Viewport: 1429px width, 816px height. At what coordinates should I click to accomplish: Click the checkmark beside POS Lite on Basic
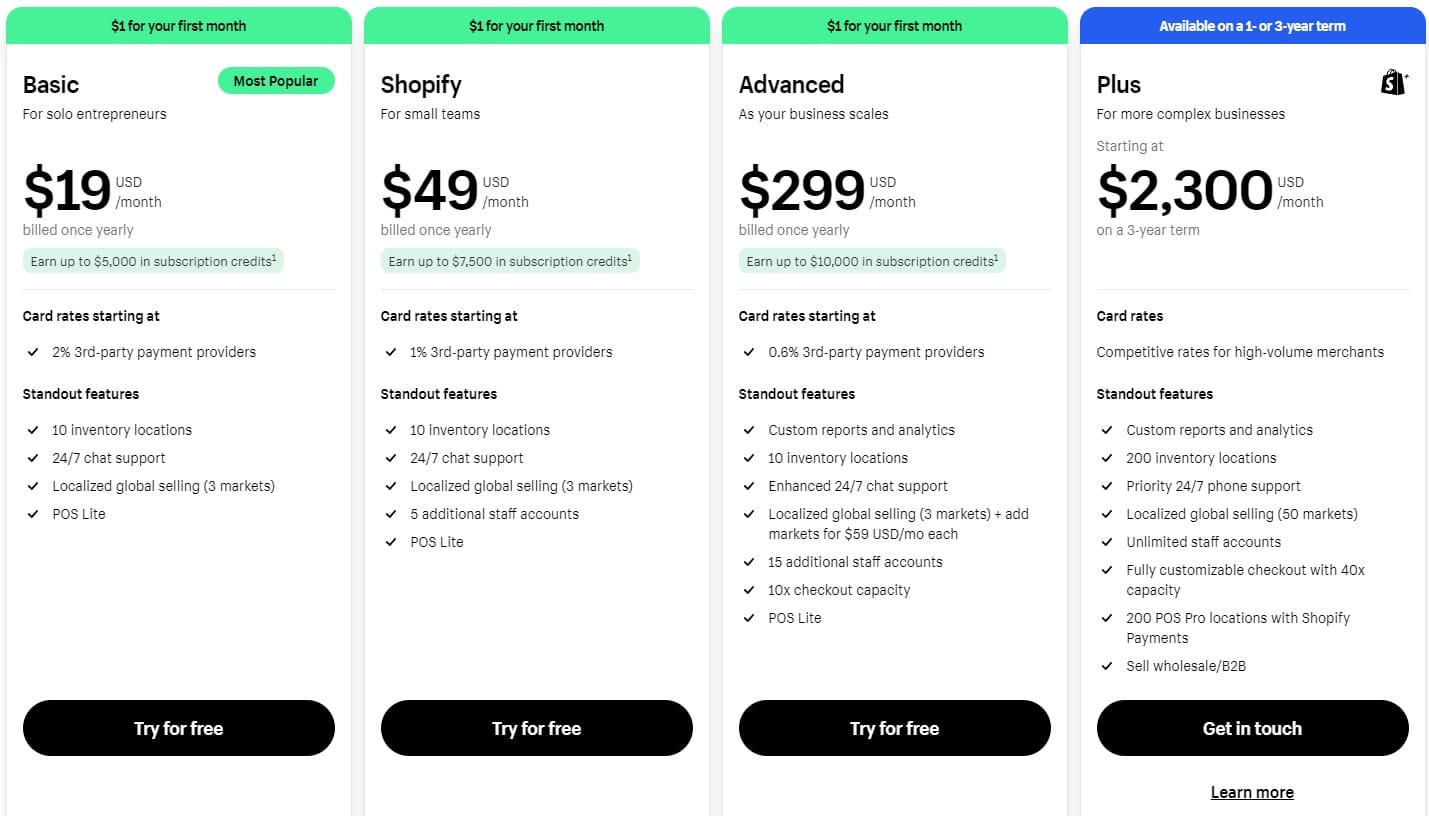click(33, 514)
